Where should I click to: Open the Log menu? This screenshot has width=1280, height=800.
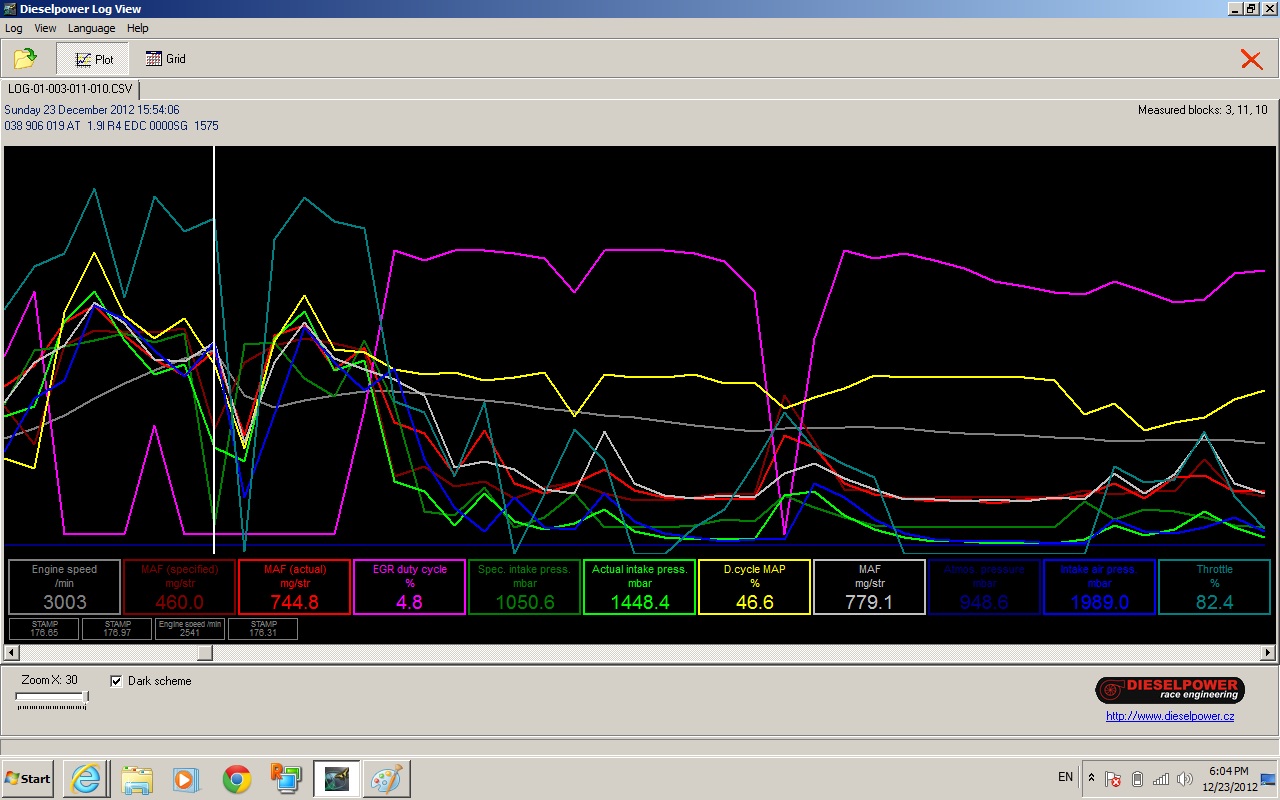(x=14, y=28)
